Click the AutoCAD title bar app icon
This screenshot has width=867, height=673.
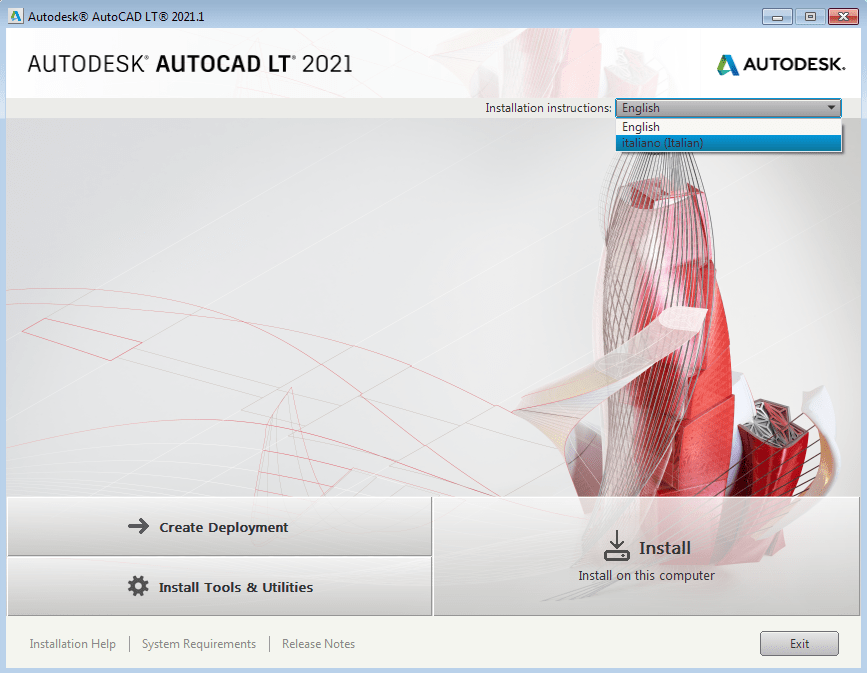click(x=15, y=16)
